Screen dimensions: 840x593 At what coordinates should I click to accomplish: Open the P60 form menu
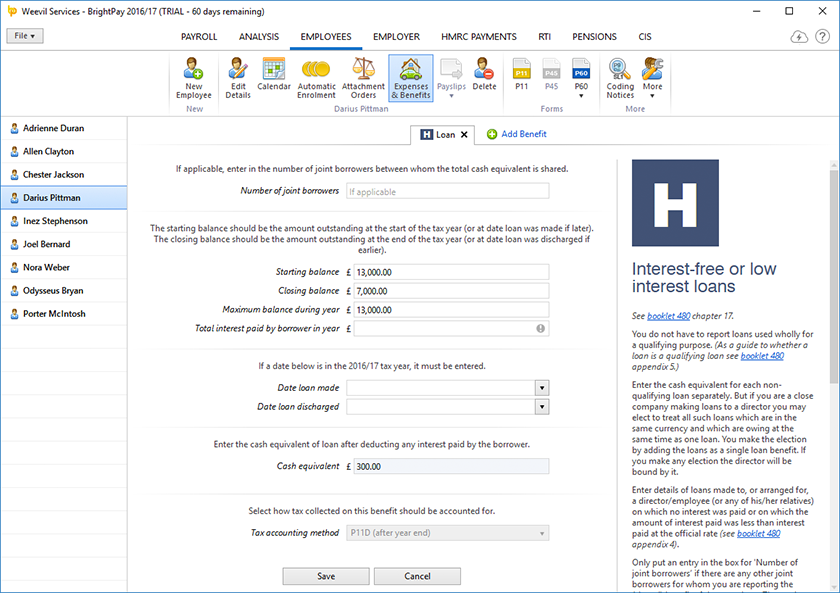[x=581, y=78]
